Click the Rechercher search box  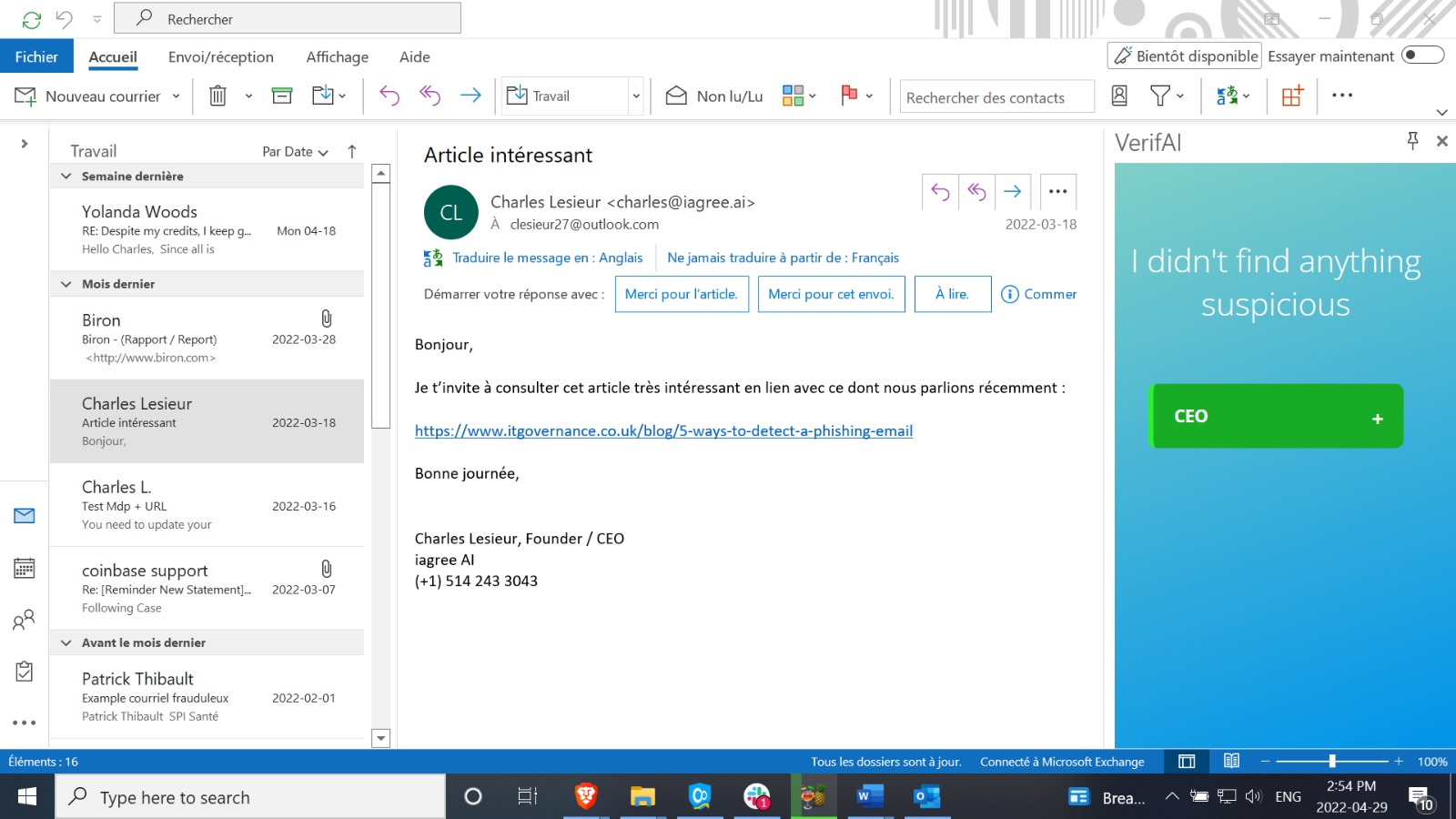[x=288, y=18]
